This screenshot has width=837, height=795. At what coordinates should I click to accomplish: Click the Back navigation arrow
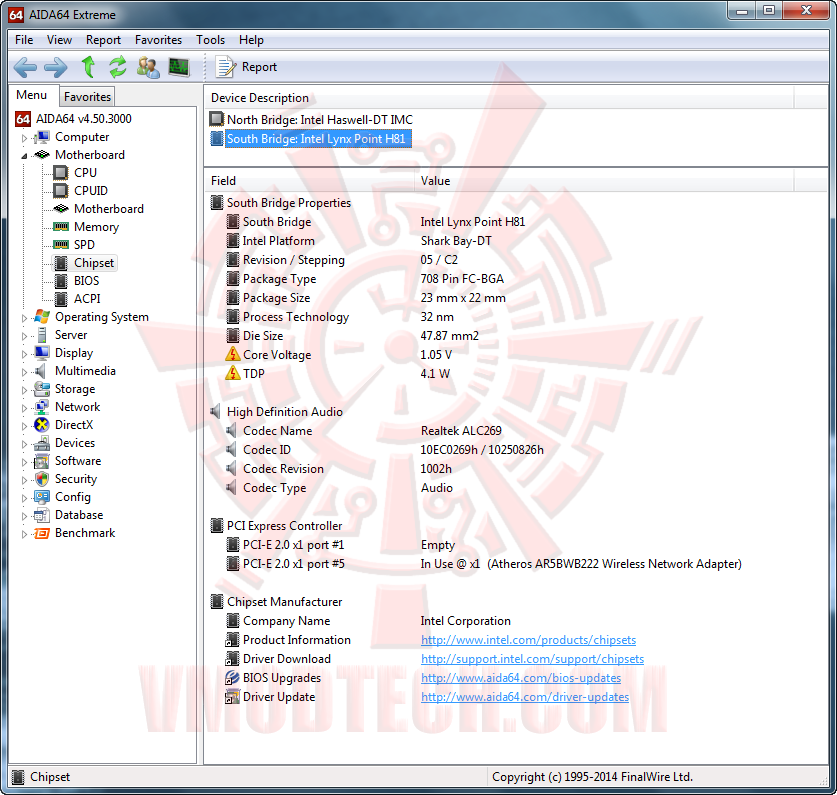point(25,67)
